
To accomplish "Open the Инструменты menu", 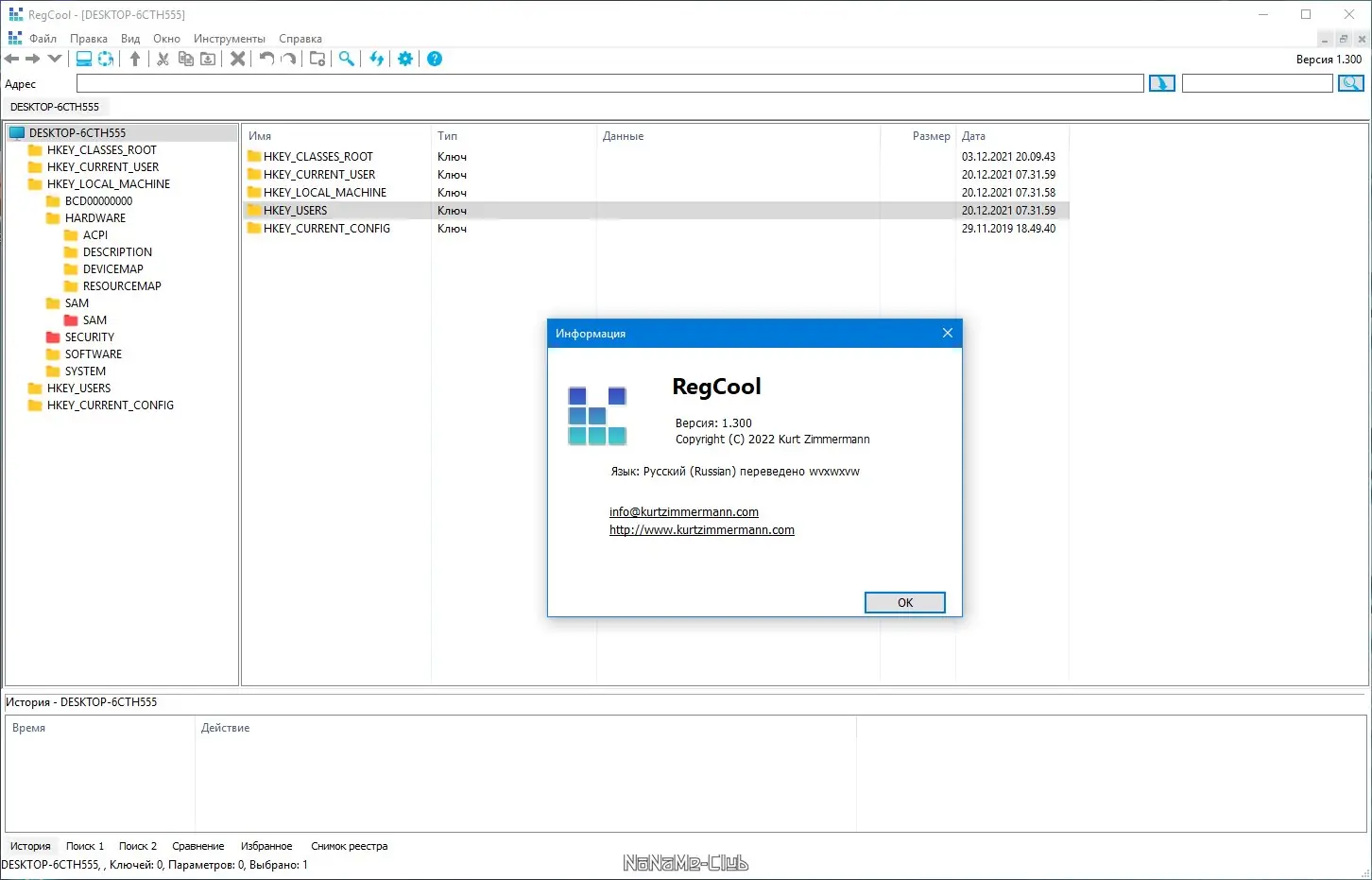I will click(230, 39).
